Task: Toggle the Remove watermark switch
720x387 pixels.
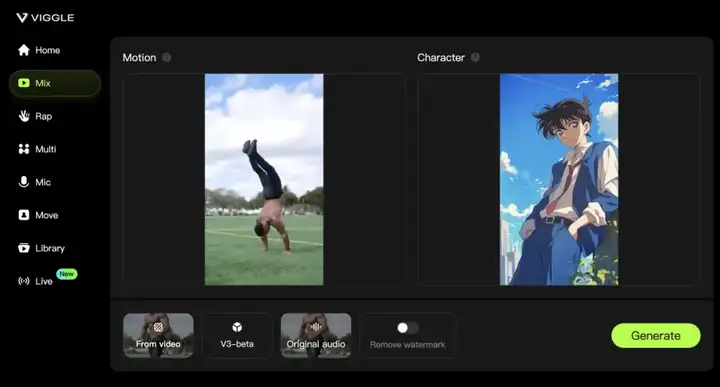Action: pyautogui.click(x=408, y=328)
